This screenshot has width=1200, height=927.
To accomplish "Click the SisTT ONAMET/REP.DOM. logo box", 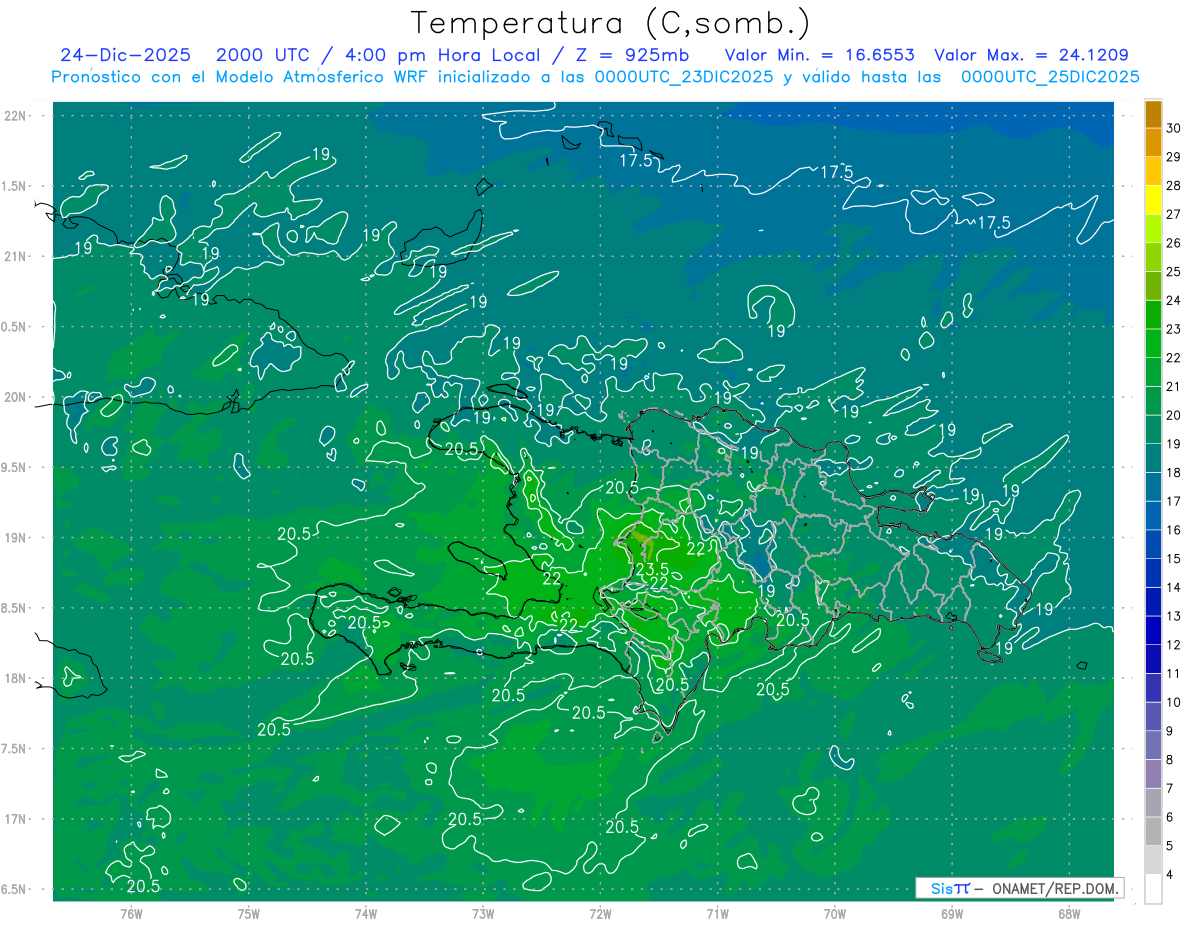I will 1020,888.
